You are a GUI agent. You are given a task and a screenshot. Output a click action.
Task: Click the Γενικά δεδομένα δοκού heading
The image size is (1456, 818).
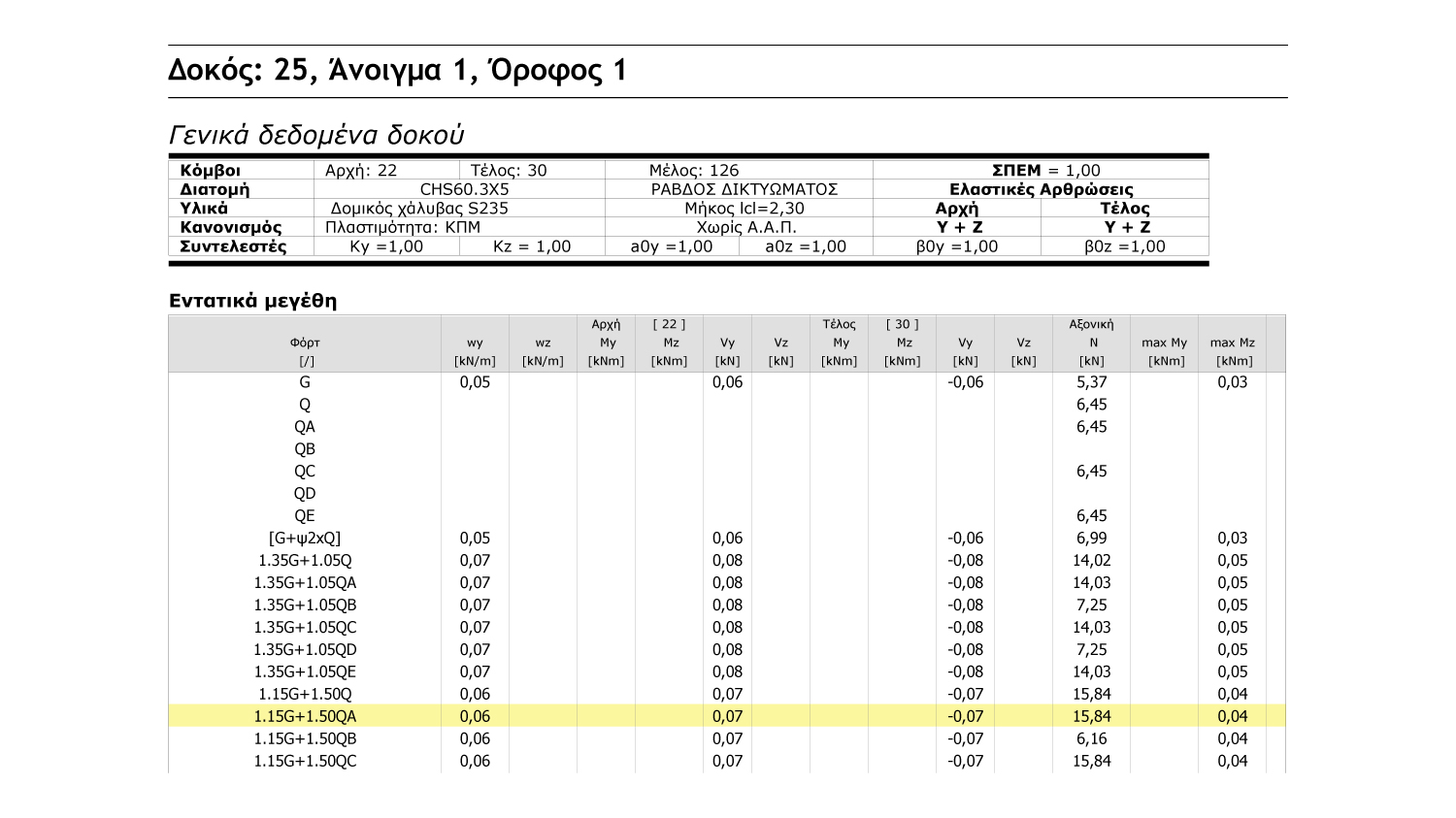[316, 135]
